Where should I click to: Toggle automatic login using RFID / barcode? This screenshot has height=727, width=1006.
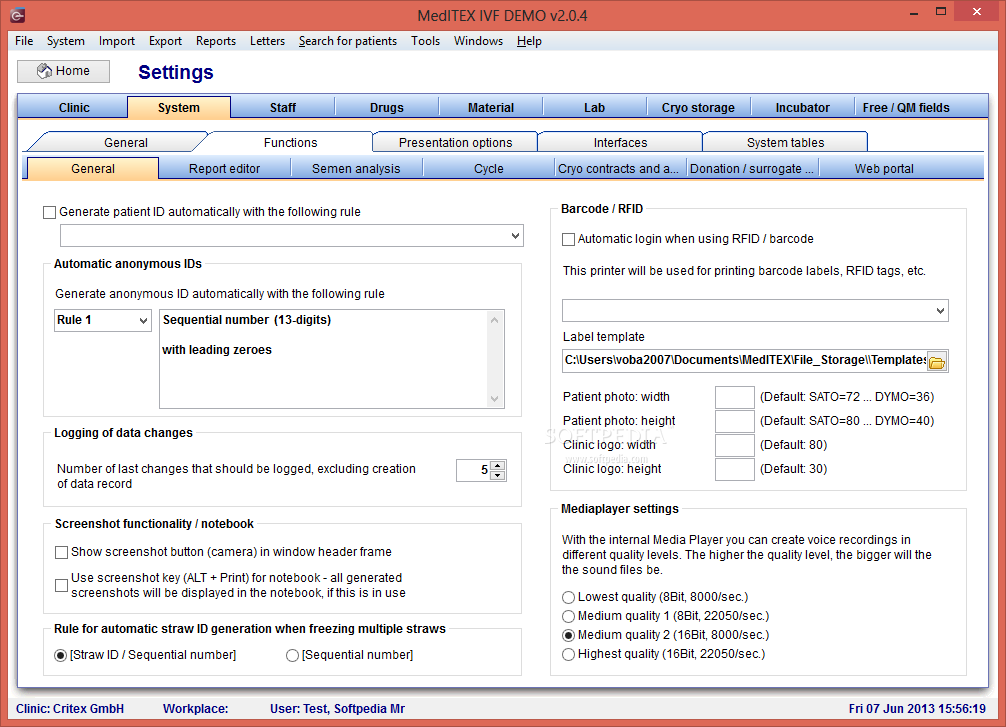568,239
